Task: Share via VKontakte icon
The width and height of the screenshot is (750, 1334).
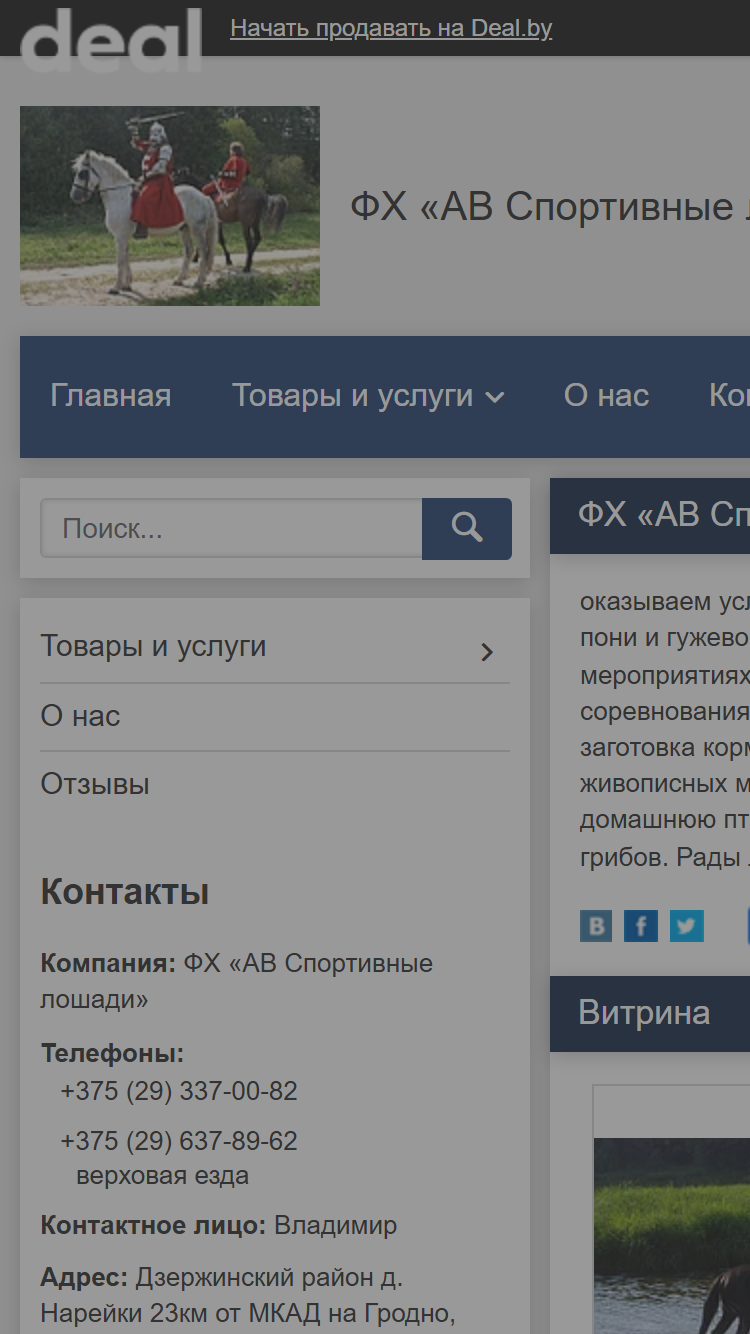Action: pyautogui.click(x=596, y=926)
